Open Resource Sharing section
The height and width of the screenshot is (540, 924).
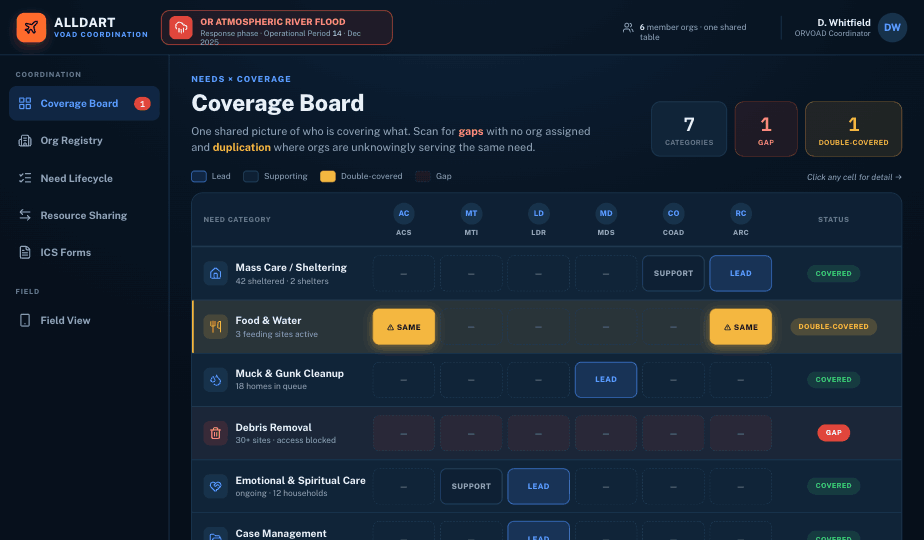point(84,215)
